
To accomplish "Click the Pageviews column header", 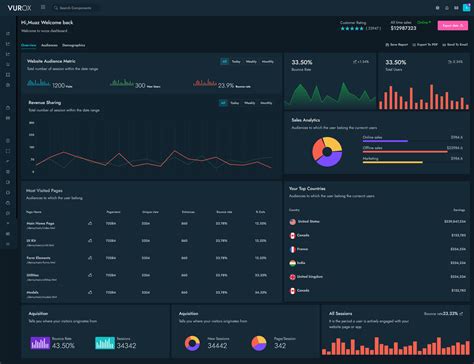I will (113, 212).
